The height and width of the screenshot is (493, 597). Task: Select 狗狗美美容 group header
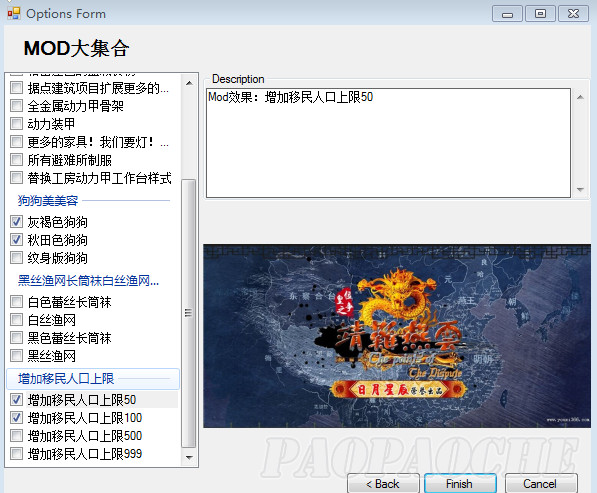click(x=48, y=200)
